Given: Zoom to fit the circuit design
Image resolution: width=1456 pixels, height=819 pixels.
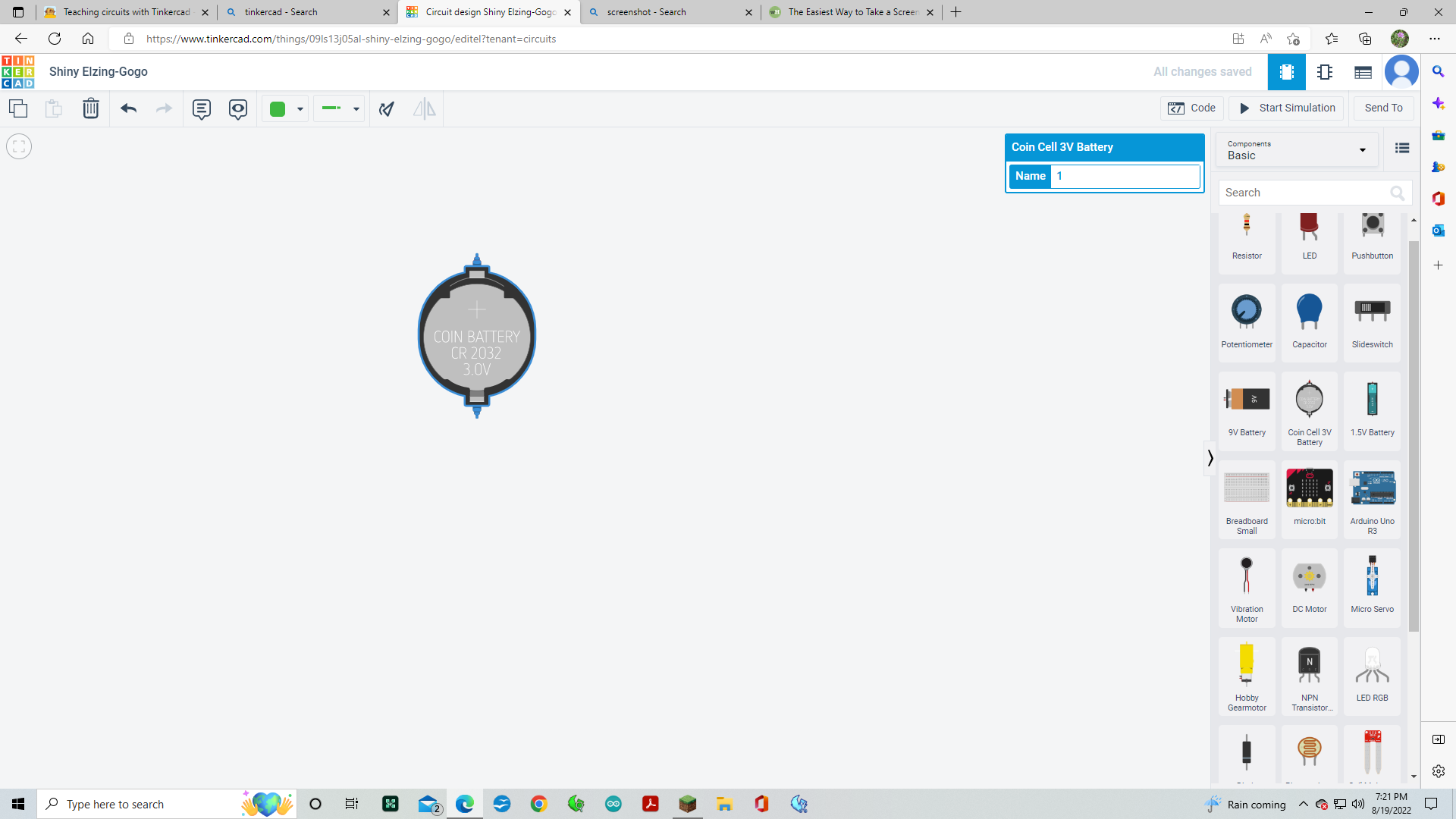Looking at the screenshot, I should (x=18, y=146).
